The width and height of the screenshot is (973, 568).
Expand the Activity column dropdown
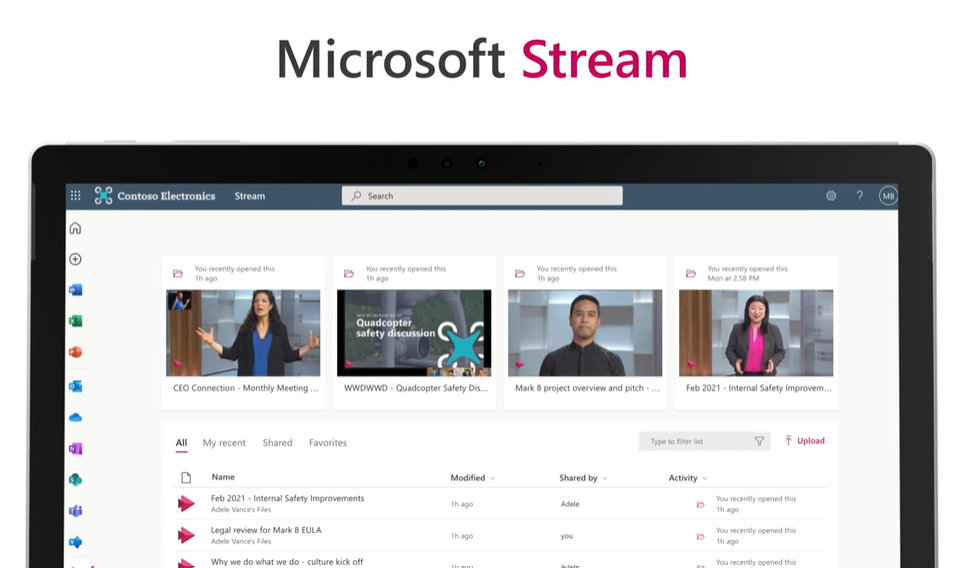pyautogui.click(x=704, y=478)
